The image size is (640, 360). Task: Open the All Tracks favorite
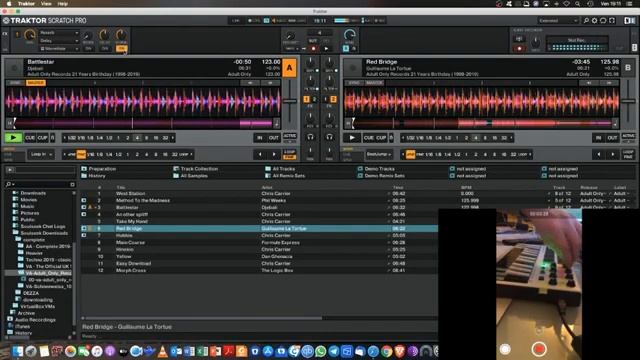280,169
